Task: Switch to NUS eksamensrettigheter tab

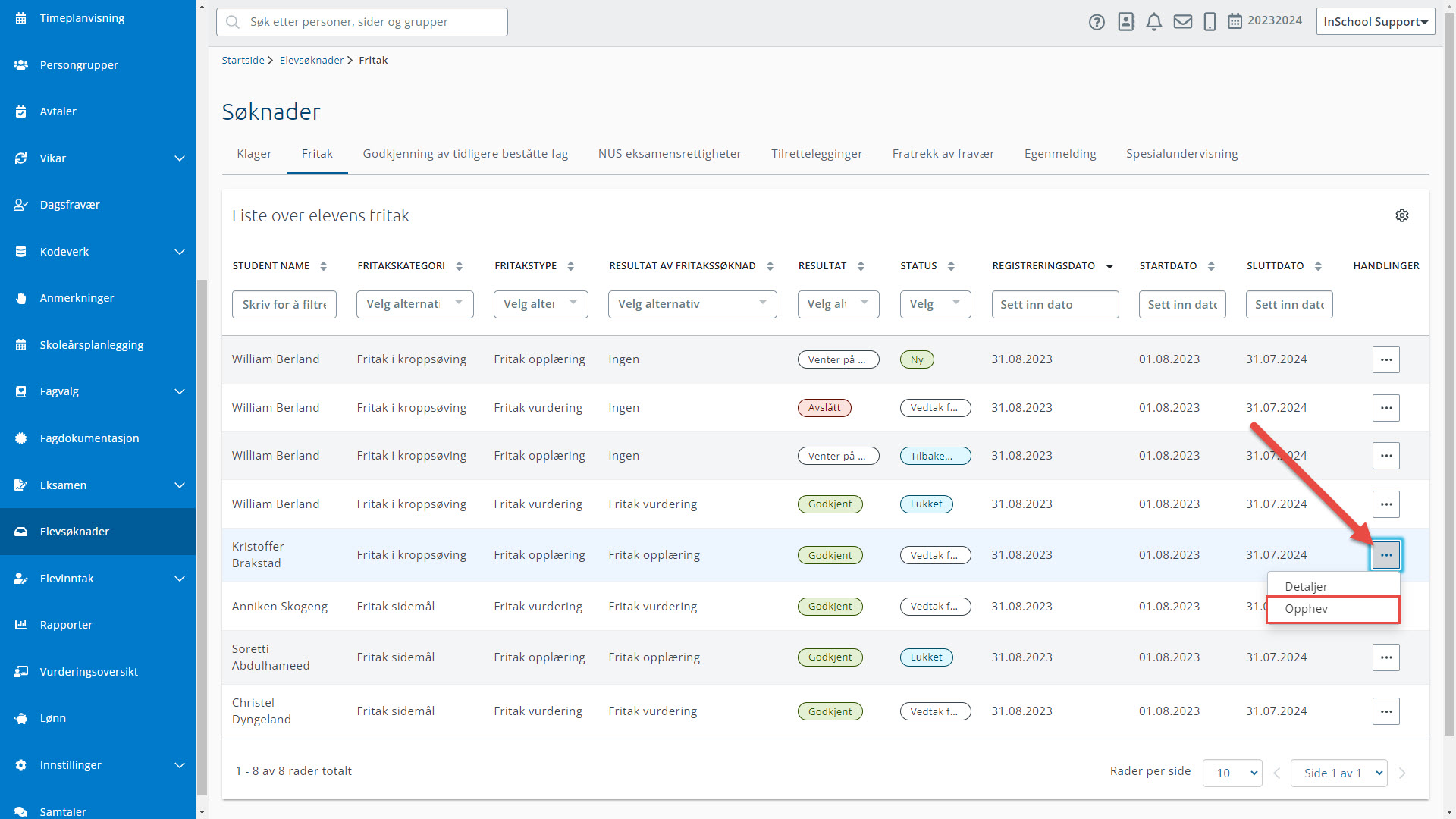Action: [670, 154]
